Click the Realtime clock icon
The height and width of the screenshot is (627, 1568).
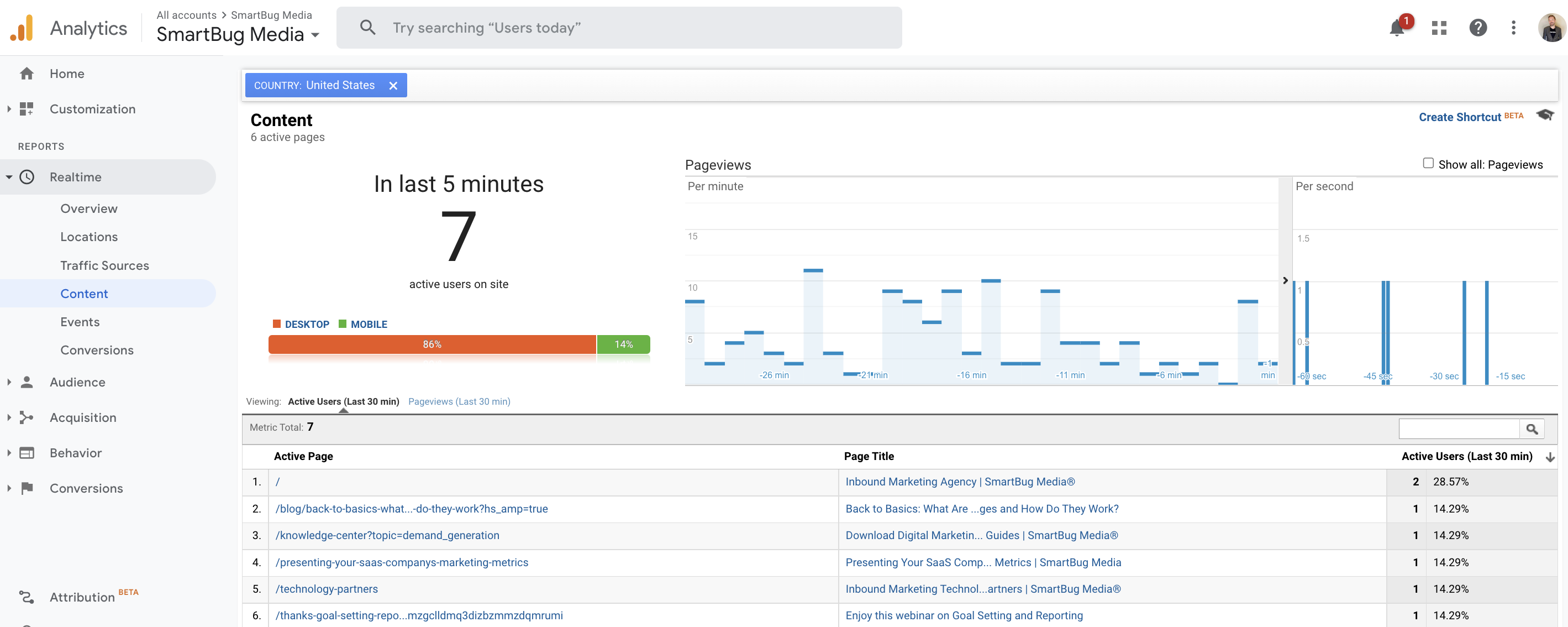tap(27, 177)
